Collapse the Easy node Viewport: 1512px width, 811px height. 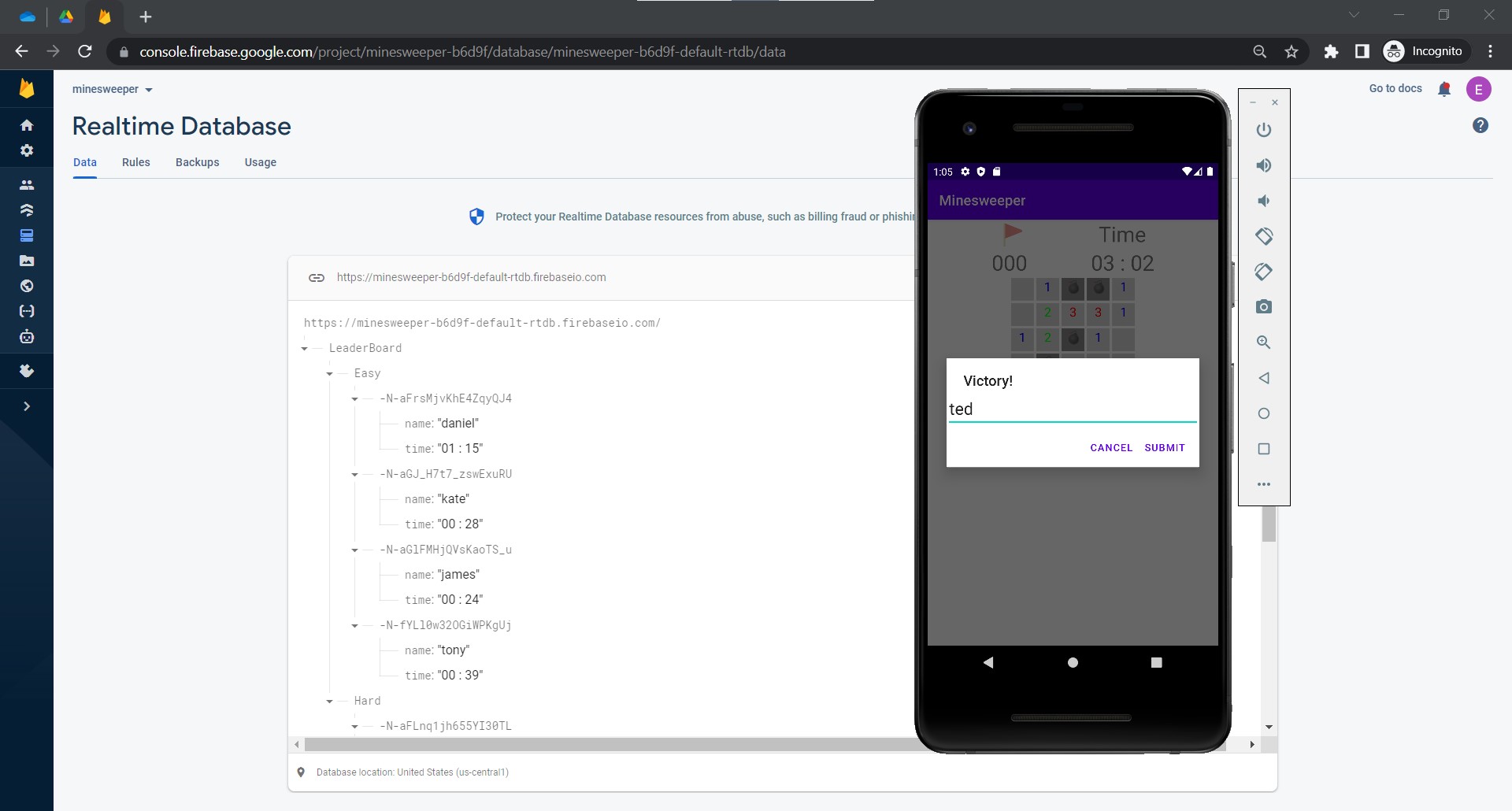(x=330, y=374)
